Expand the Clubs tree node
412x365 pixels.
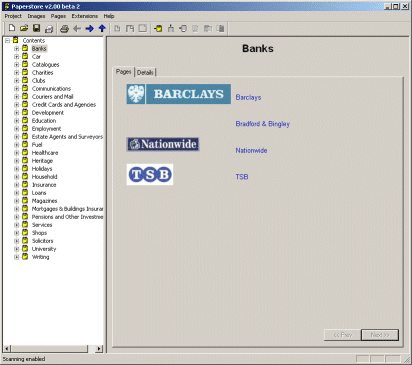tap(16, 81)
